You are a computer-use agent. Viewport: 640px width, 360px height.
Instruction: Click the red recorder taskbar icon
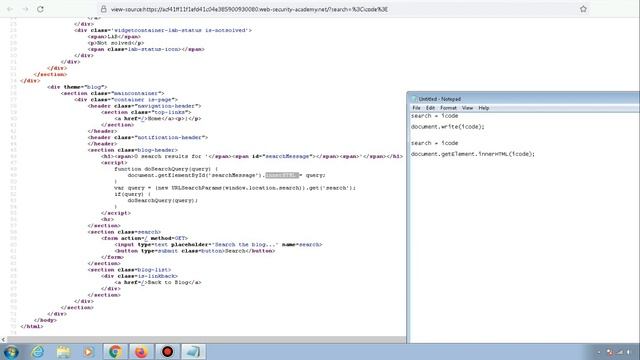pyautogui.click(x=167, y=351)
